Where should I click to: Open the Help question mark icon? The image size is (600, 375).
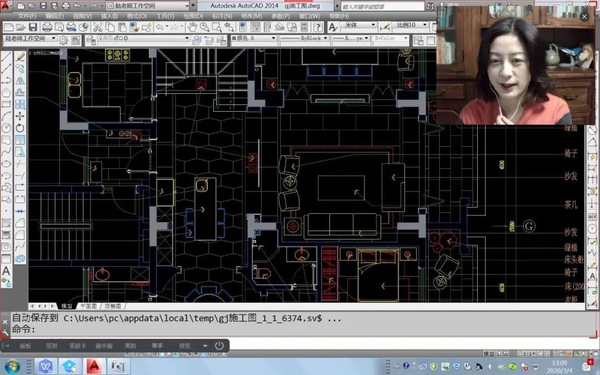(x=318, y=27)
